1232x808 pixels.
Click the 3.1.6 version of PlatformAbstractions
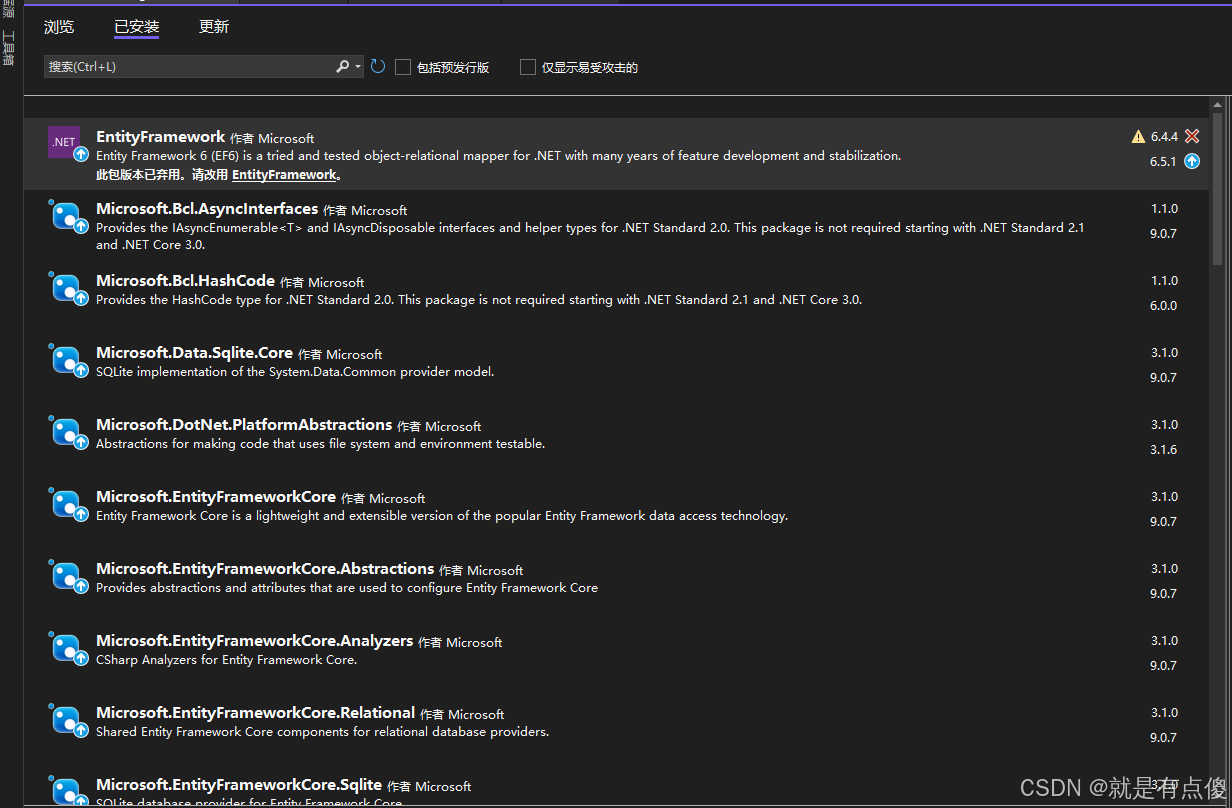tap(1163, 450)
